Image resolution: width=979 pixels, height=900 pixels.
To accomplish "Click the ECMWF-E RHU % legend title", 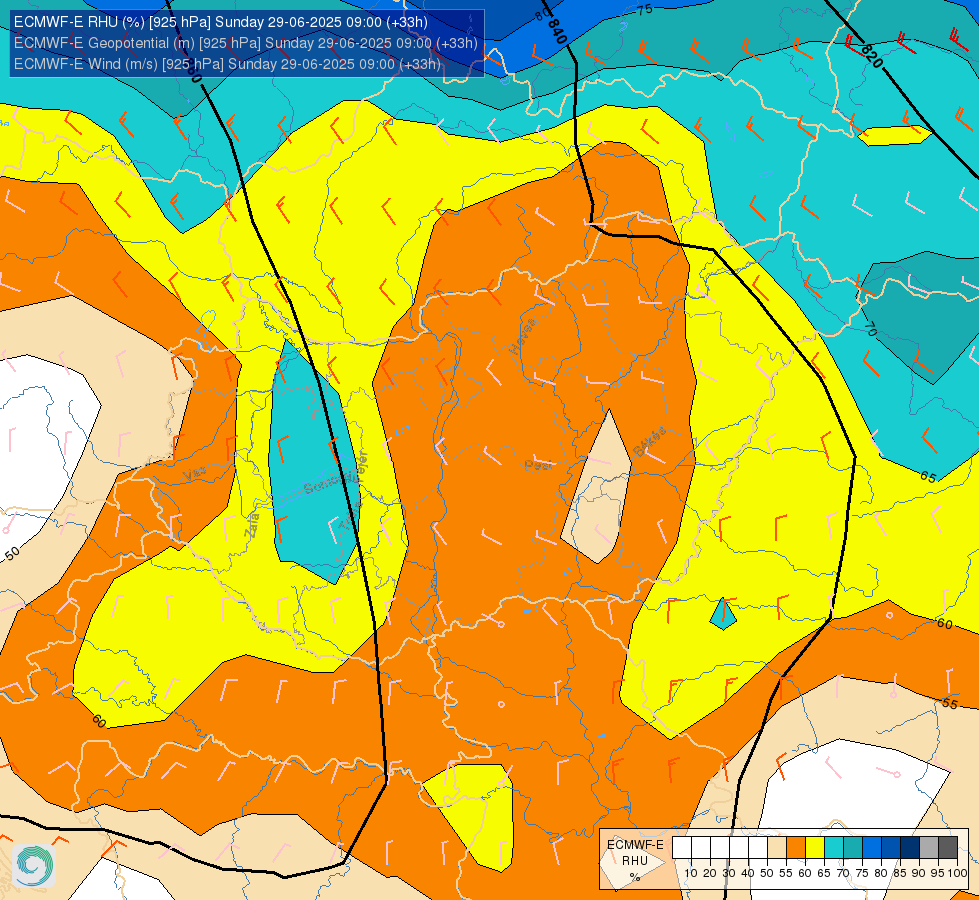I will coord(635,861).
